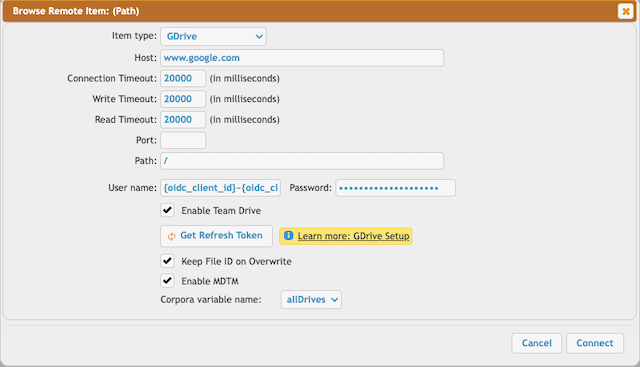Close the Browse Remote Item dialog

(625, 11)
